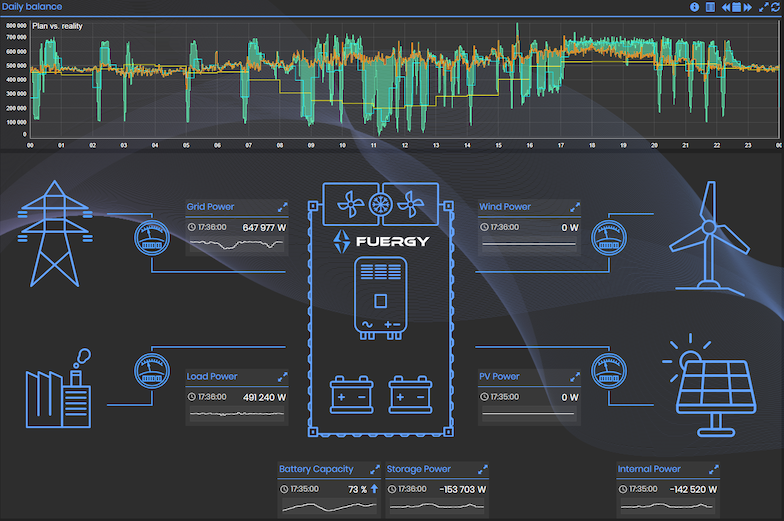This screenshot has width=784, height=521.
Task: Click the Load Power meter gauge icon
Action: pos(152,371)
